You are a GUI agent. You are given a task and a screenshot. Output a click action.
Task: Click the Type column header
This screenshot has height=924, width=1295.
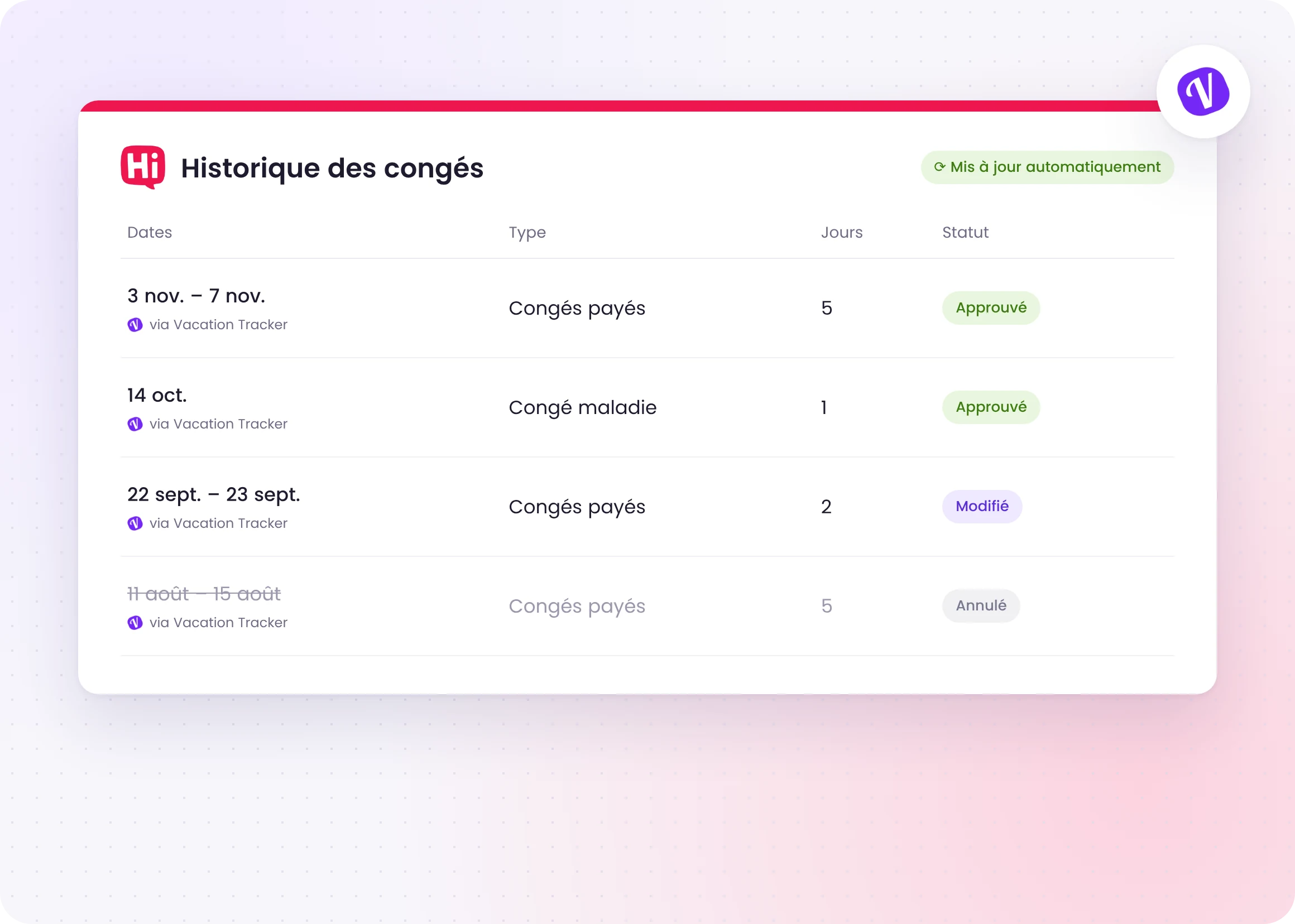527,233
